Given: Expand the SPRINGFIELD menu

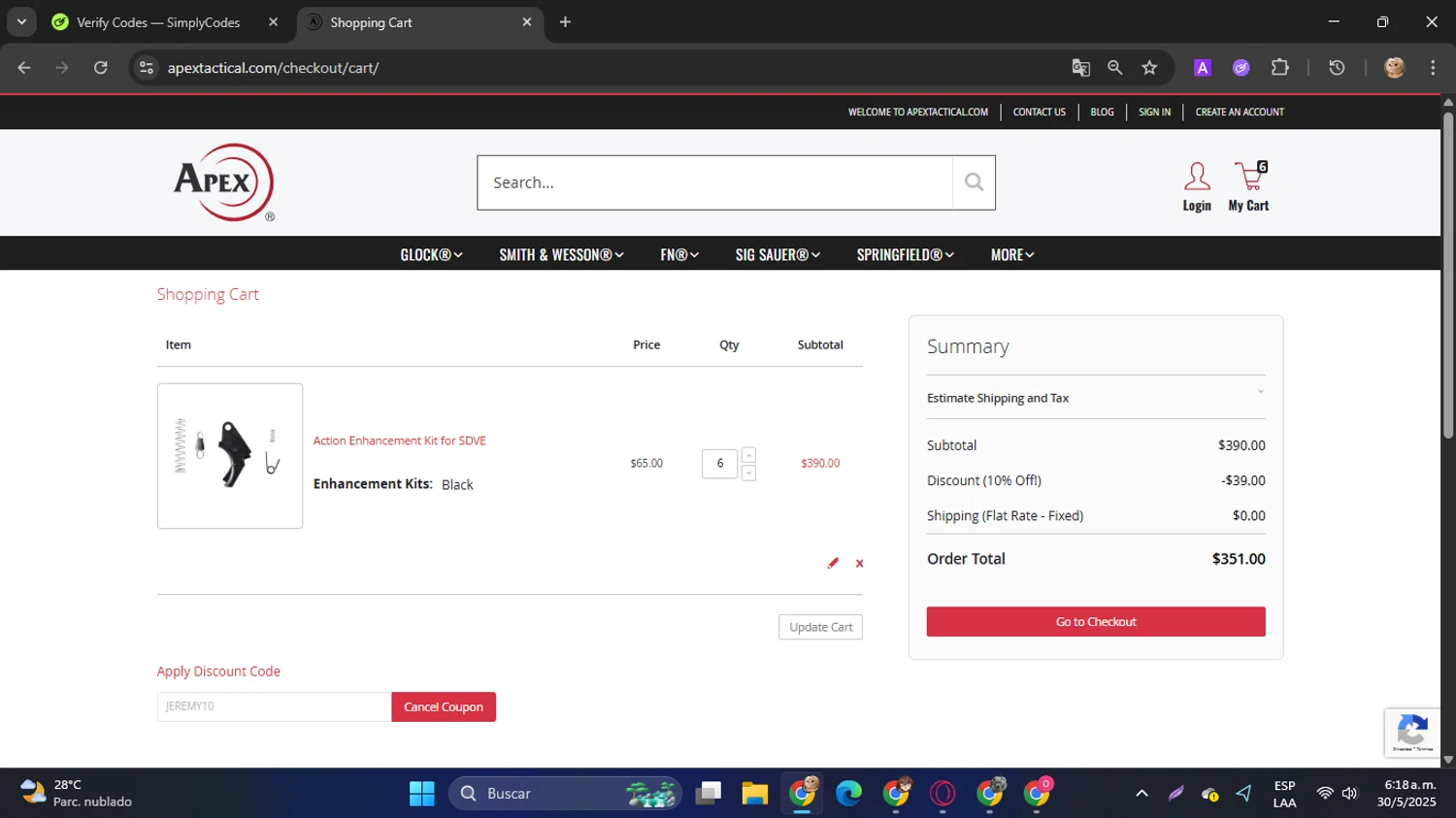Looking at the screenshot, I should click(x=905, y=254).
